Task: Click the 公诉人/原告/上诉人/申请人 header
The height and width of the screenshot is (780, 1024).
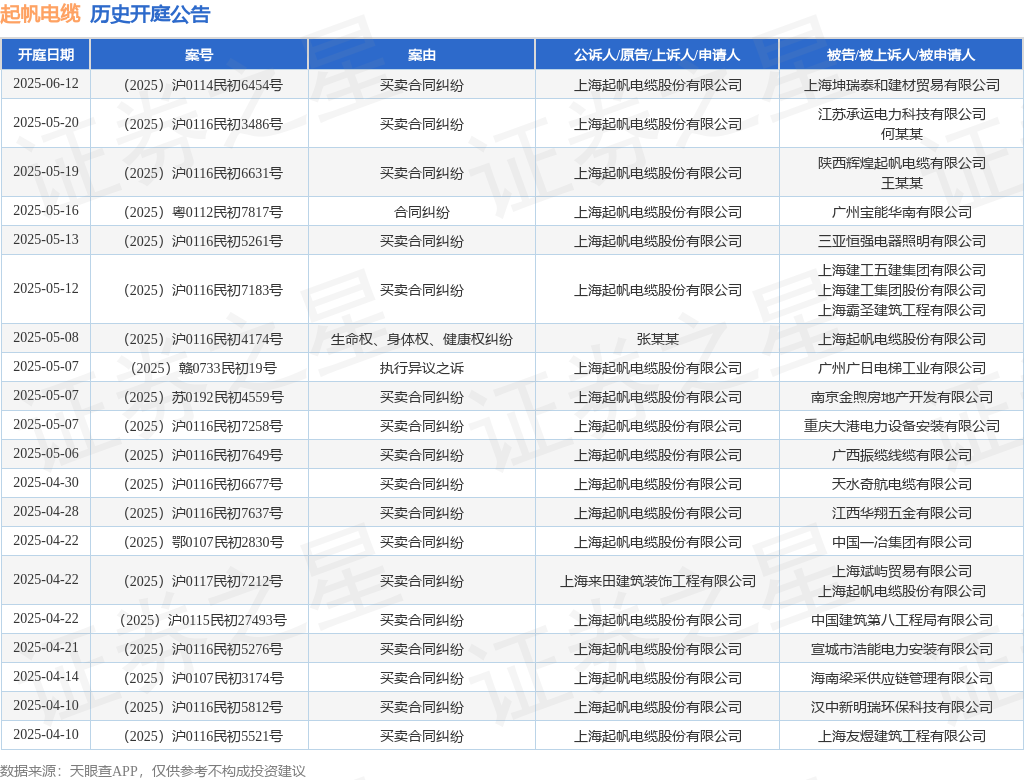Action: click(x=657, y=55)
